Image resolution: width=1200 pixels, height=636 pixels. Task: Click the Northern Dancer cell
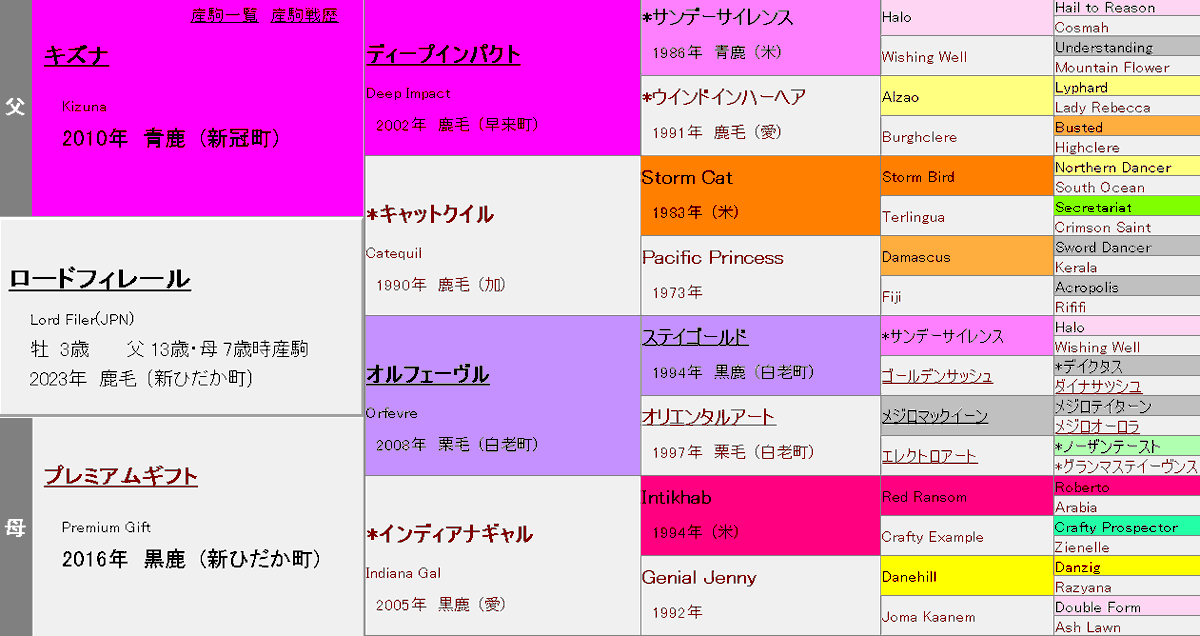coord(1127,167)
